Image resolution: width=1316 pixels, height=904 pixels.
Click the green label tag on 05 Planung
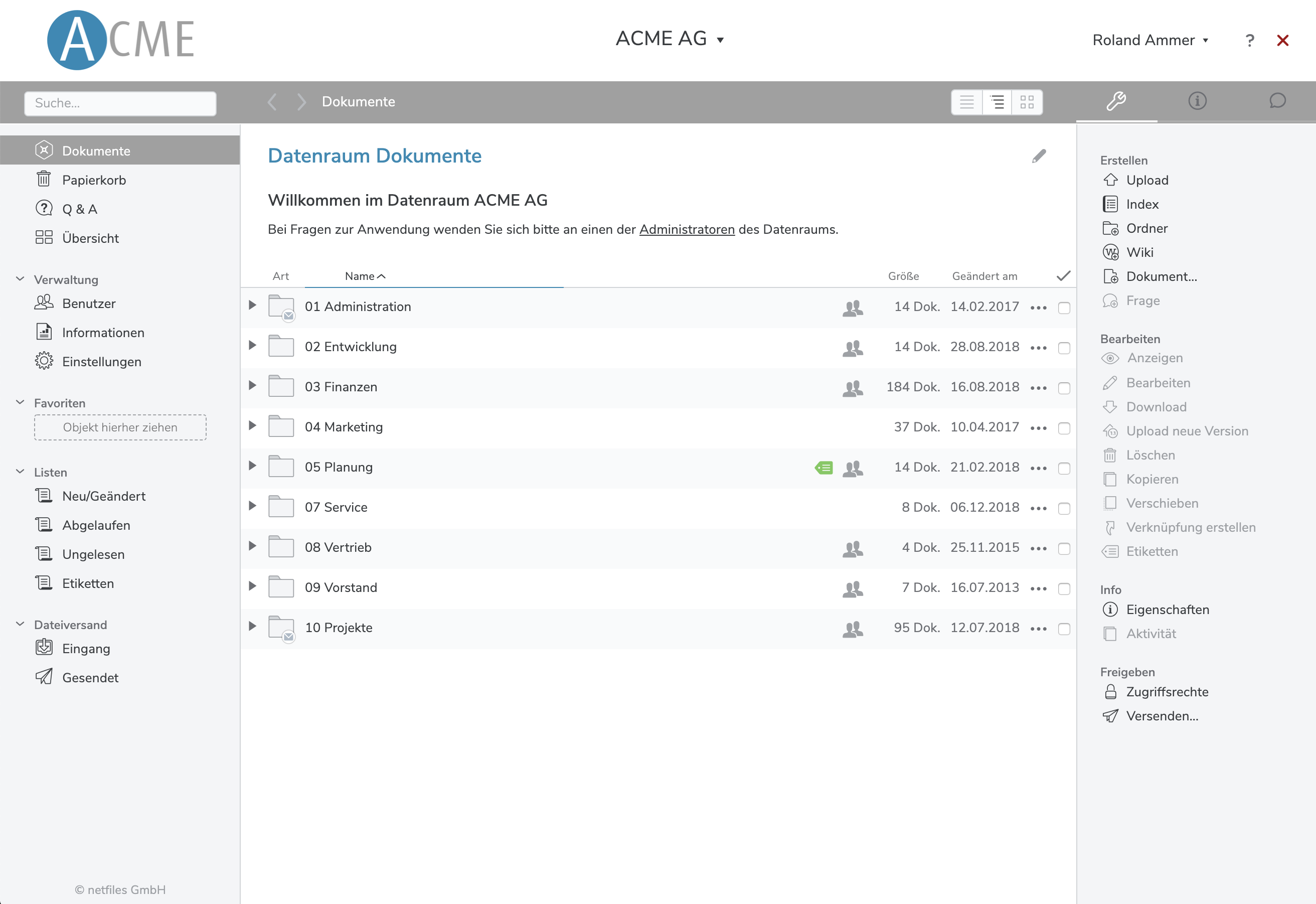pos(824,467)
